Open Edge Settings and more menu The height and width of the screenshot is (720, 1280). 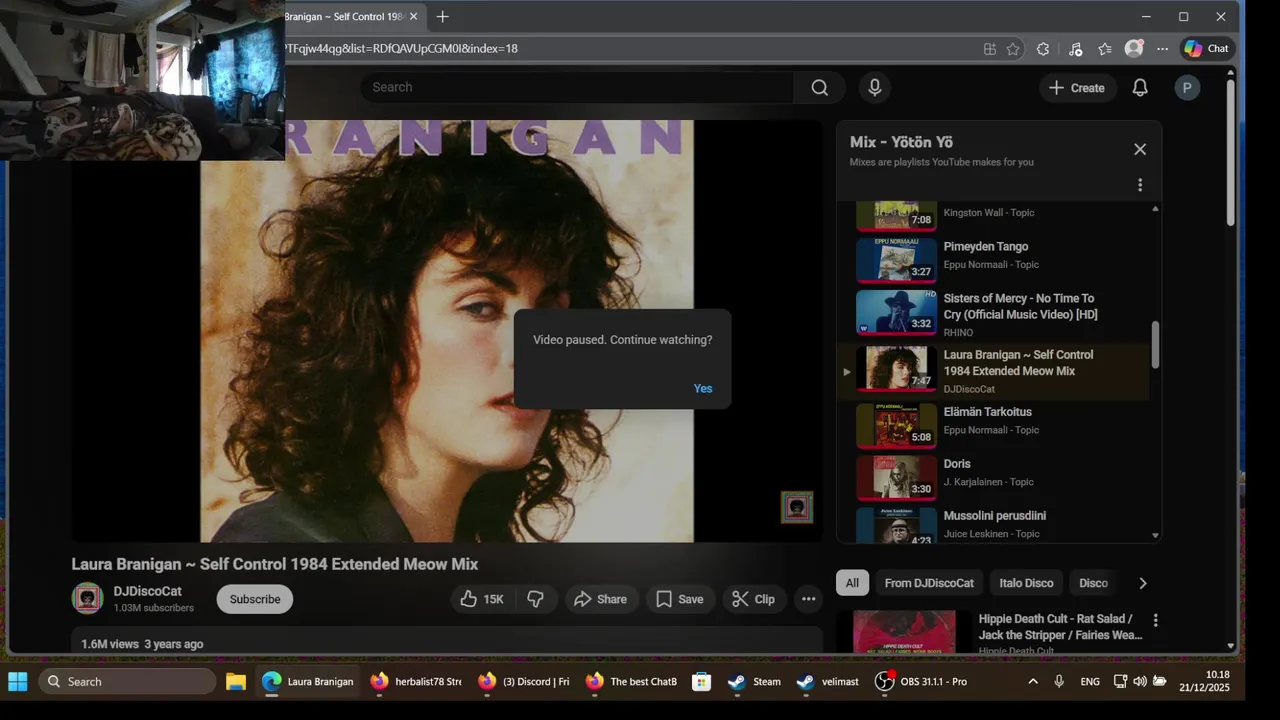click(x=1162, y=48)
